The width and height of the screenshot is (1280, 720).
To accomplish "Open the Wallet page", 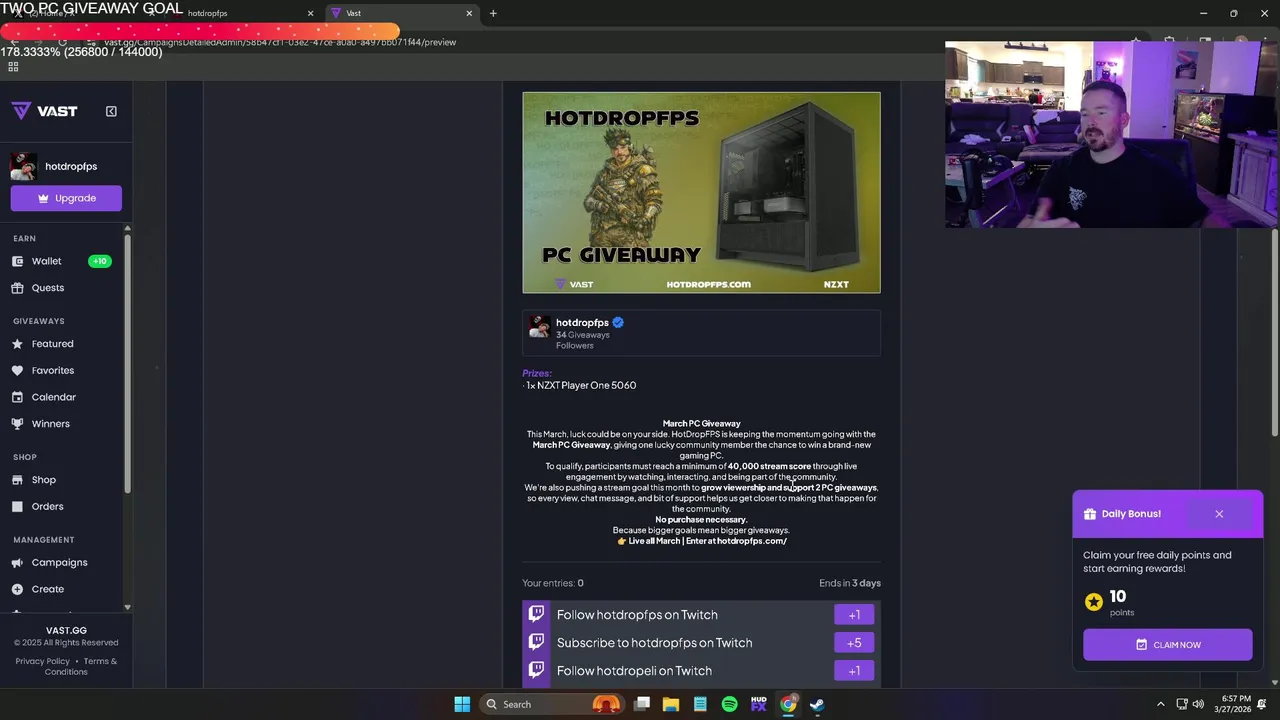I will 46,261.
